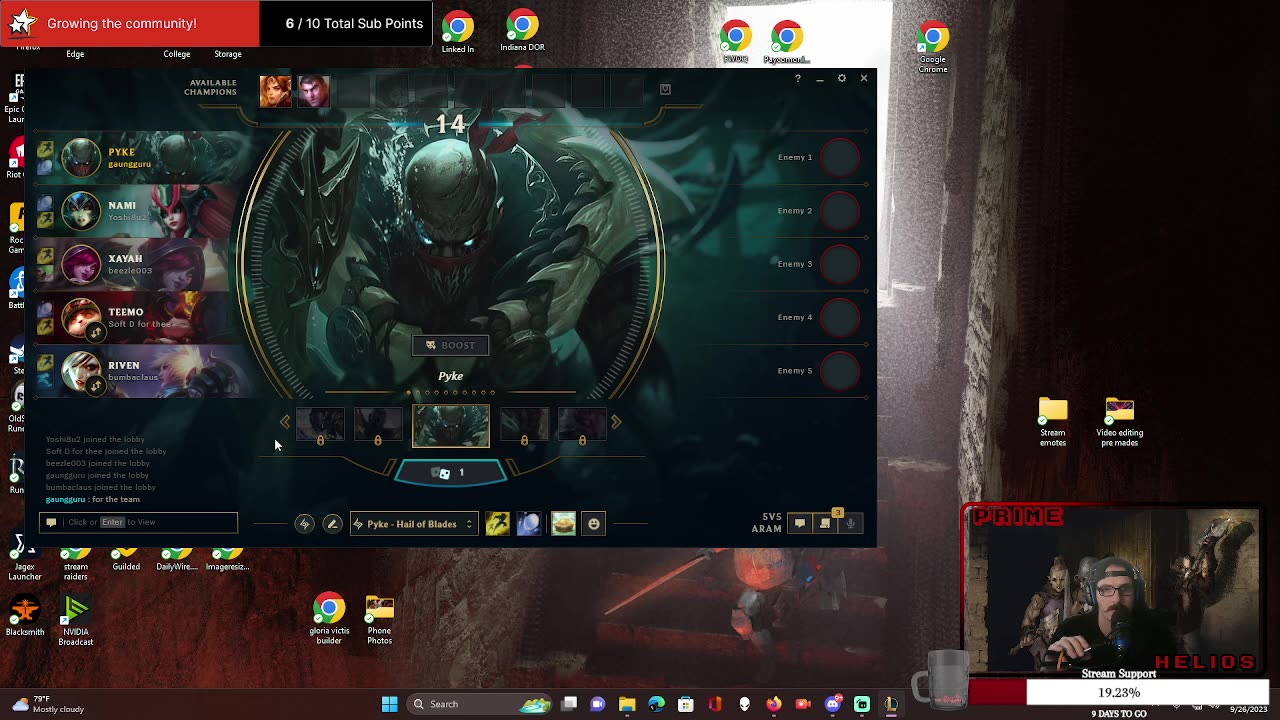Click Pyke's summoner name gaungguru
The height and width of the screenshot is (720, 1280).
(129, 164)
